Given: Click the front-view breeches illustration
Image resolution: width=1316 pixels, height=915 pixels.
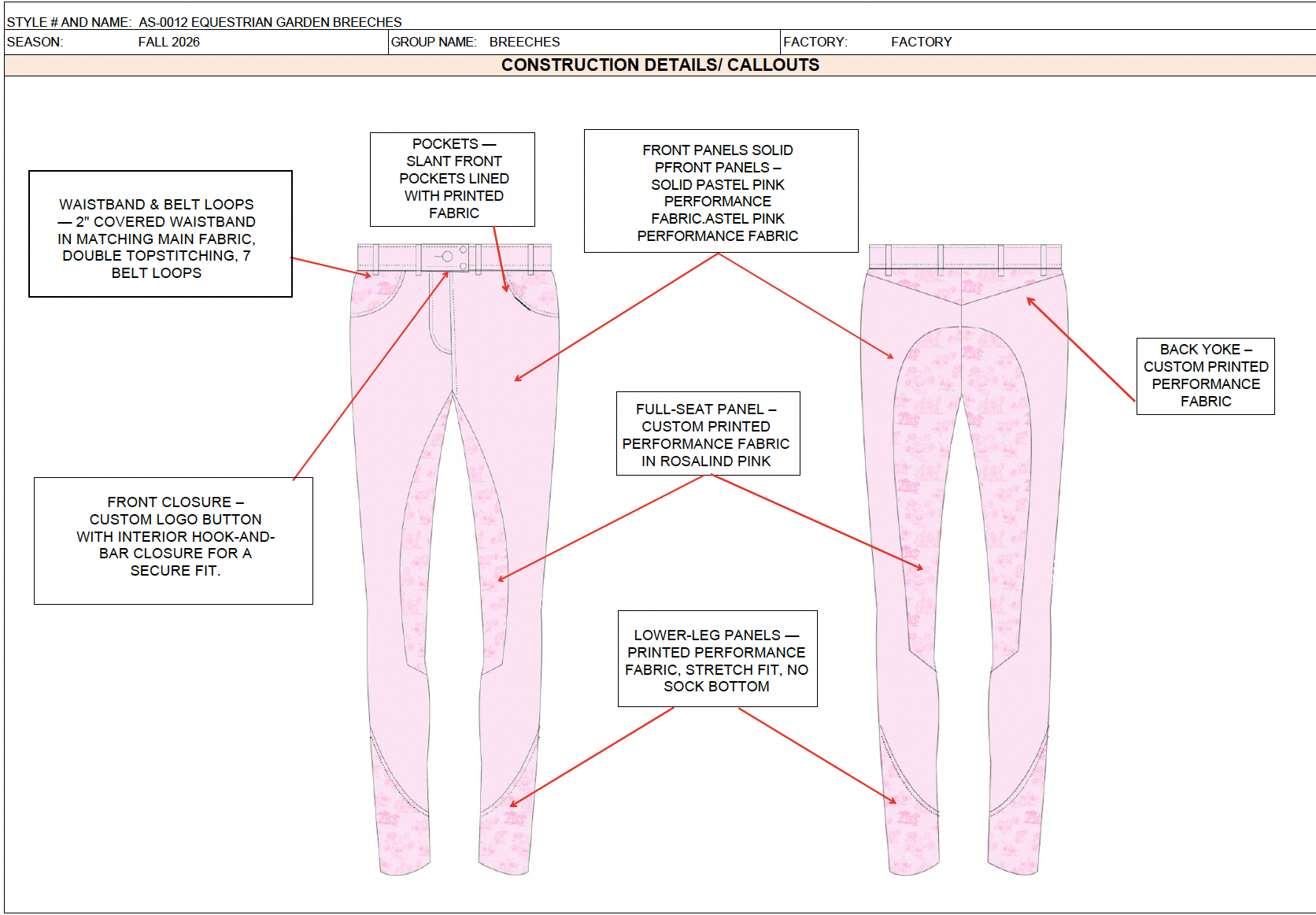Looking at the screenshot, I should pos(454,559).
